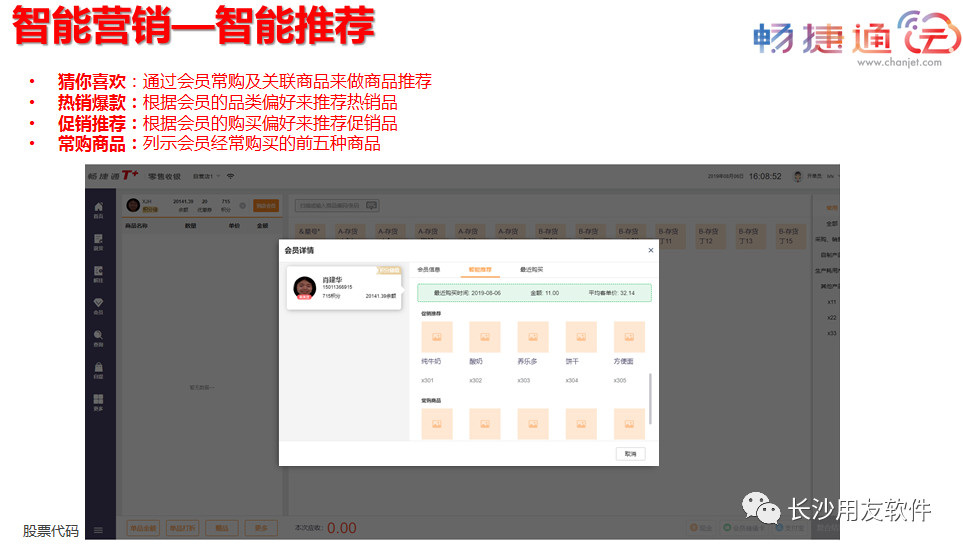Click the 日结 bag icon in sidebar
The height and width of the screenshot is (553, 963).
98,370
